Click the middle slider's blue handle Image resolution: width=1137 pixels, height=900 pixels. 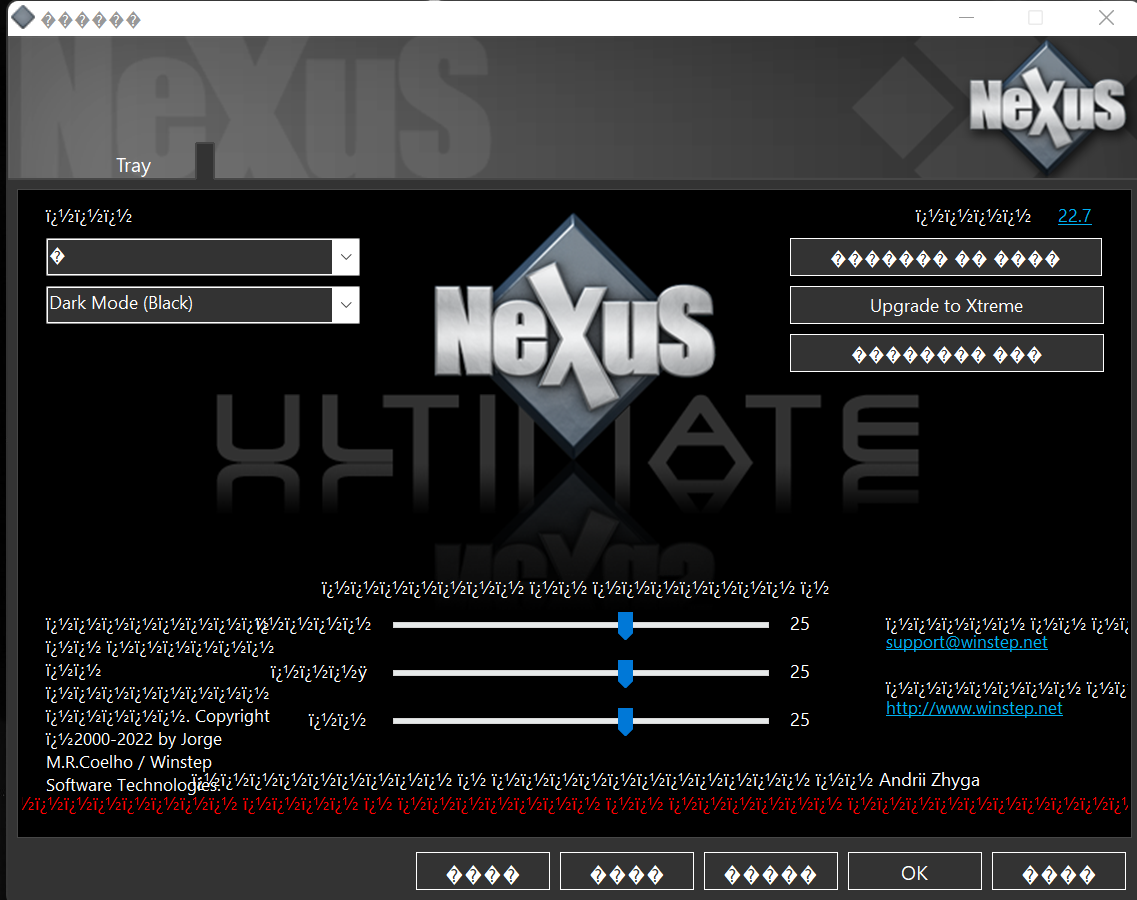click(625, 673)
